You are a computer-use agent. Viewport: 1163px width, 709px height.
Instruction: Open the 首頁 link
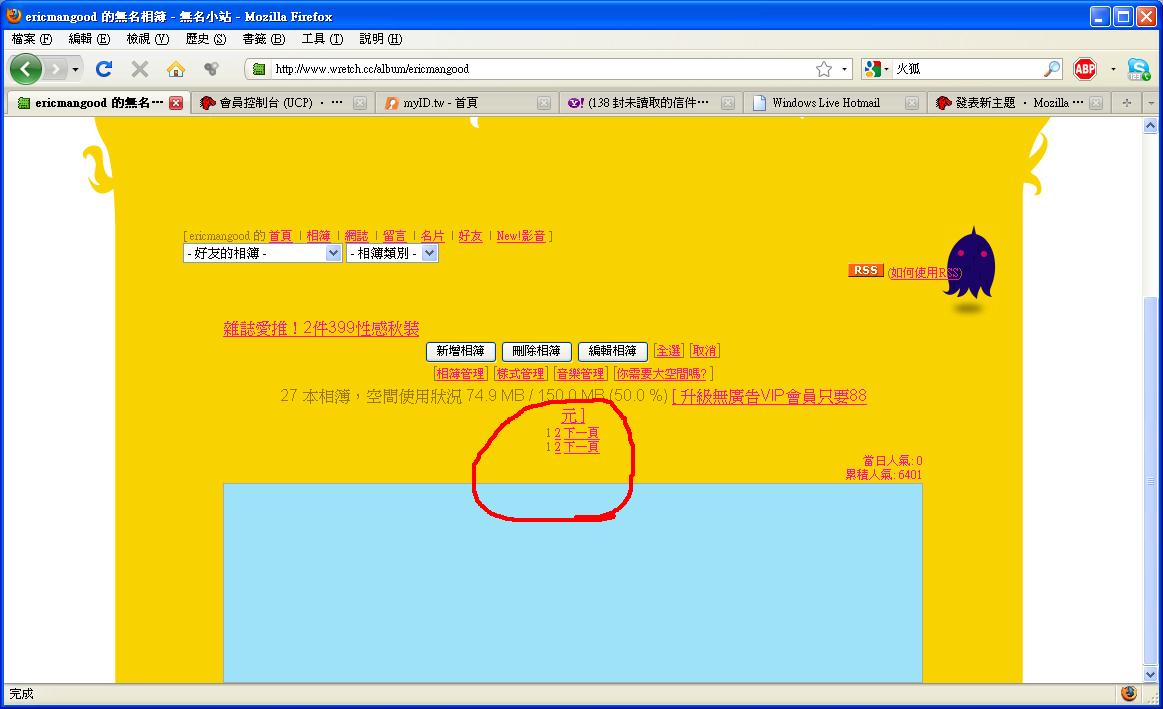[280, 236]
